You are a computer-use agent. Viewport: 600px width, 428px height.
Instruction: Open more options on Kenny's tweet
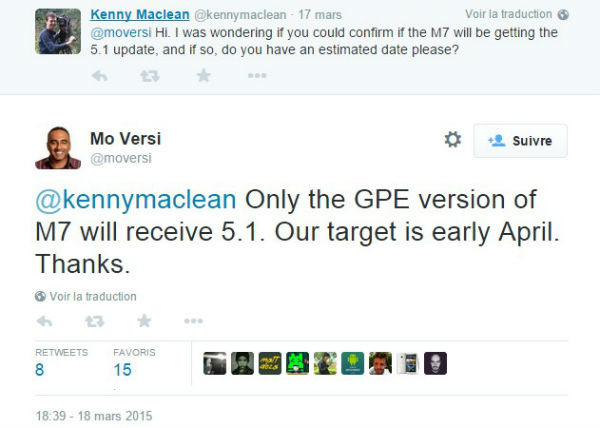point(257,76)
